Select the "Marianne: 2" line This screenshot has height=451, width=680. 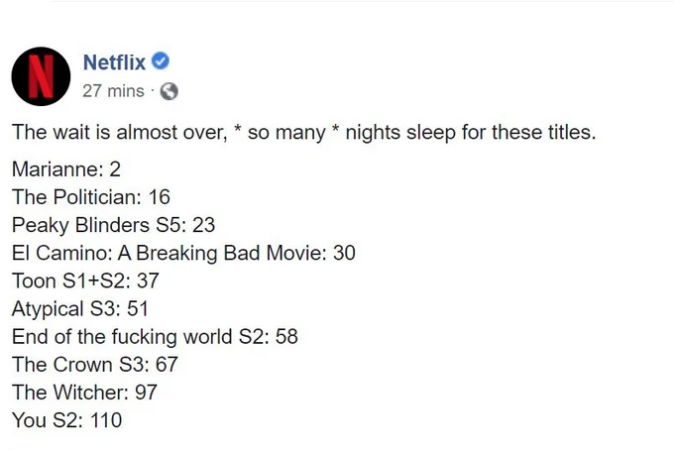(x=66, y=169)
